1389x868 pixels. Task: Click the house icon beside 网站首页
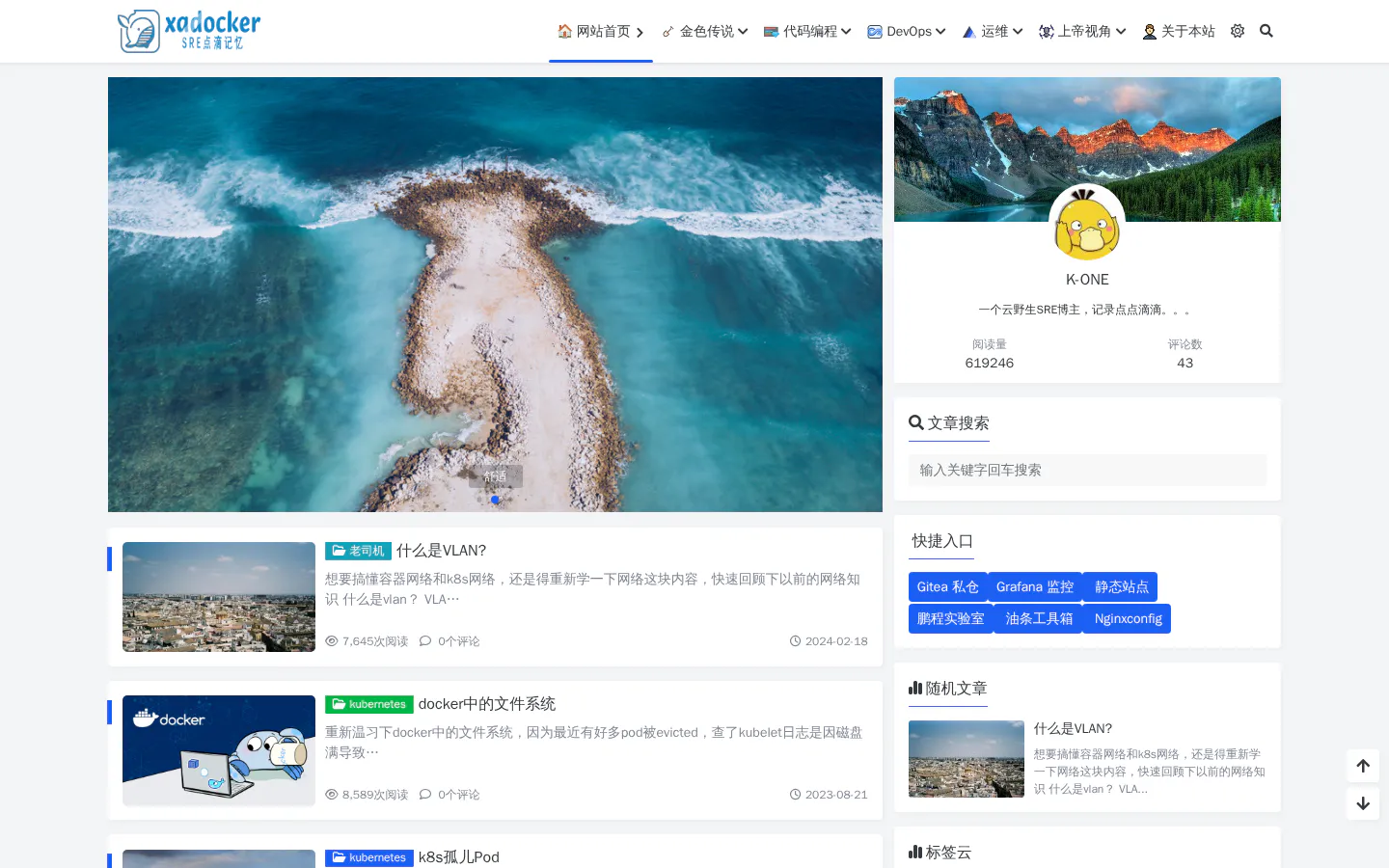click(x=565, y=31)
